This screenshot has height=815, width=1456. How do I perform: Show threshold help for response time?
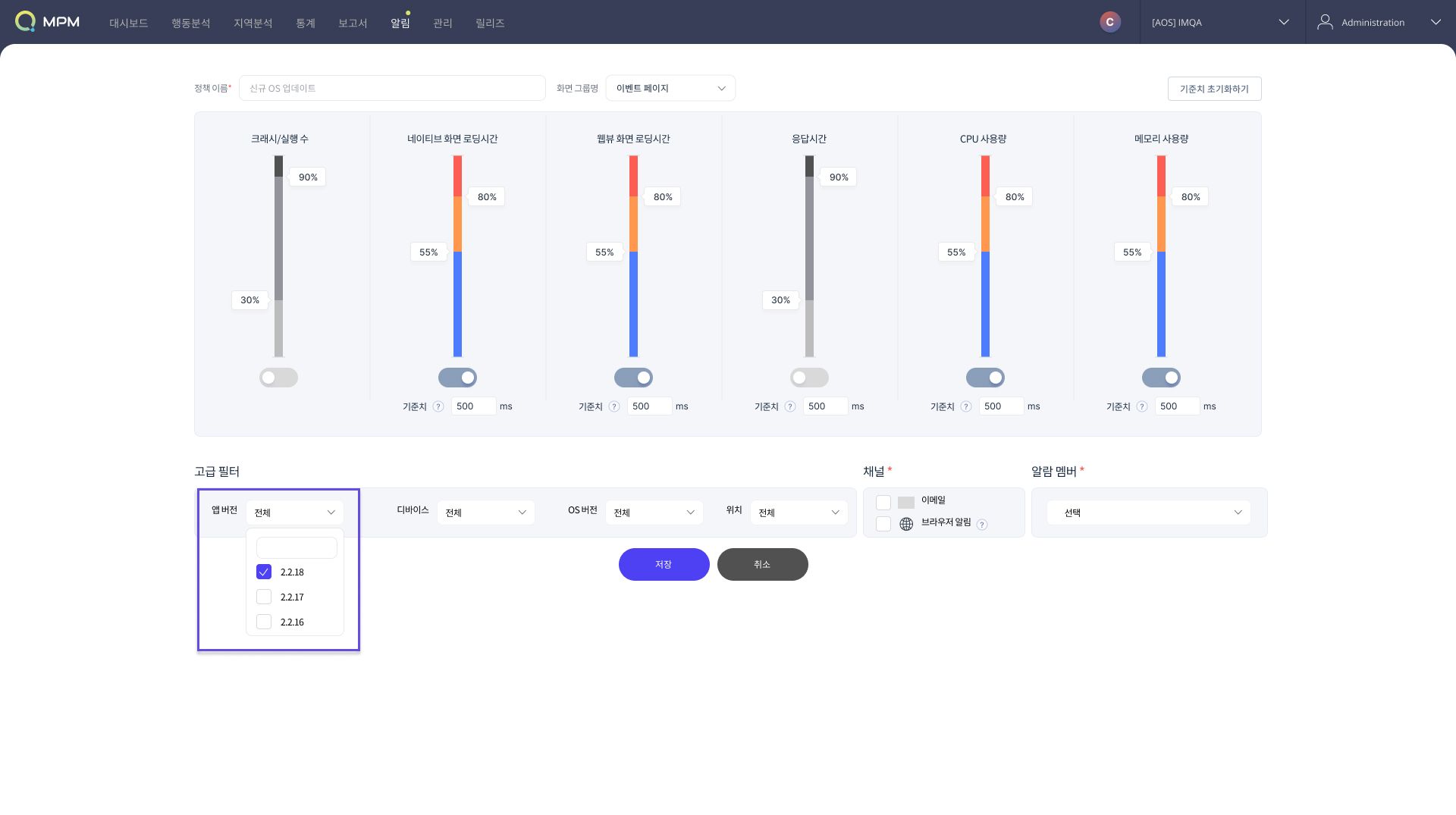coord(790,406)
